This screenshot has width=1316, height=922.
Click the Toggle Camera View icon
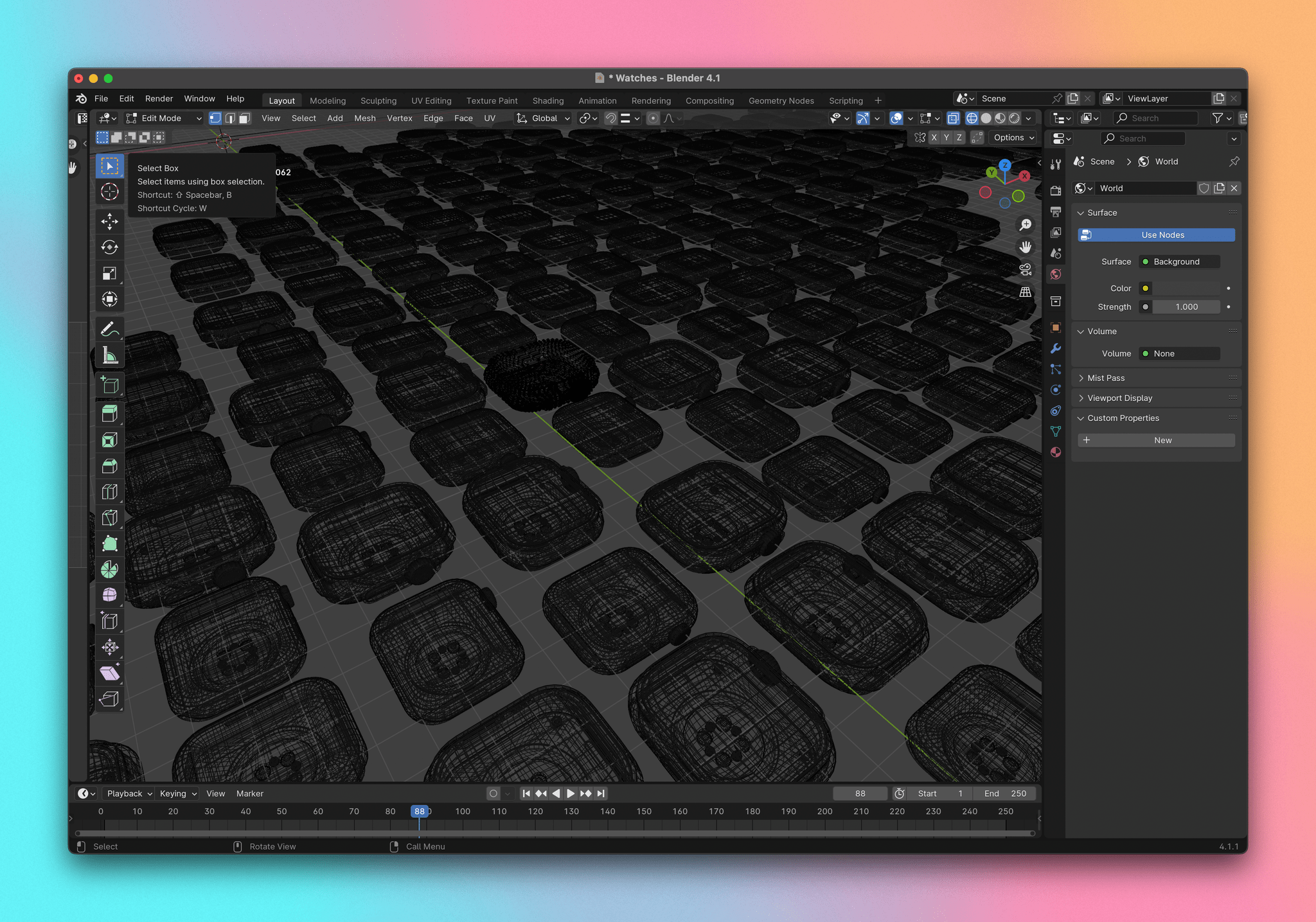(x=1026, y=270)
